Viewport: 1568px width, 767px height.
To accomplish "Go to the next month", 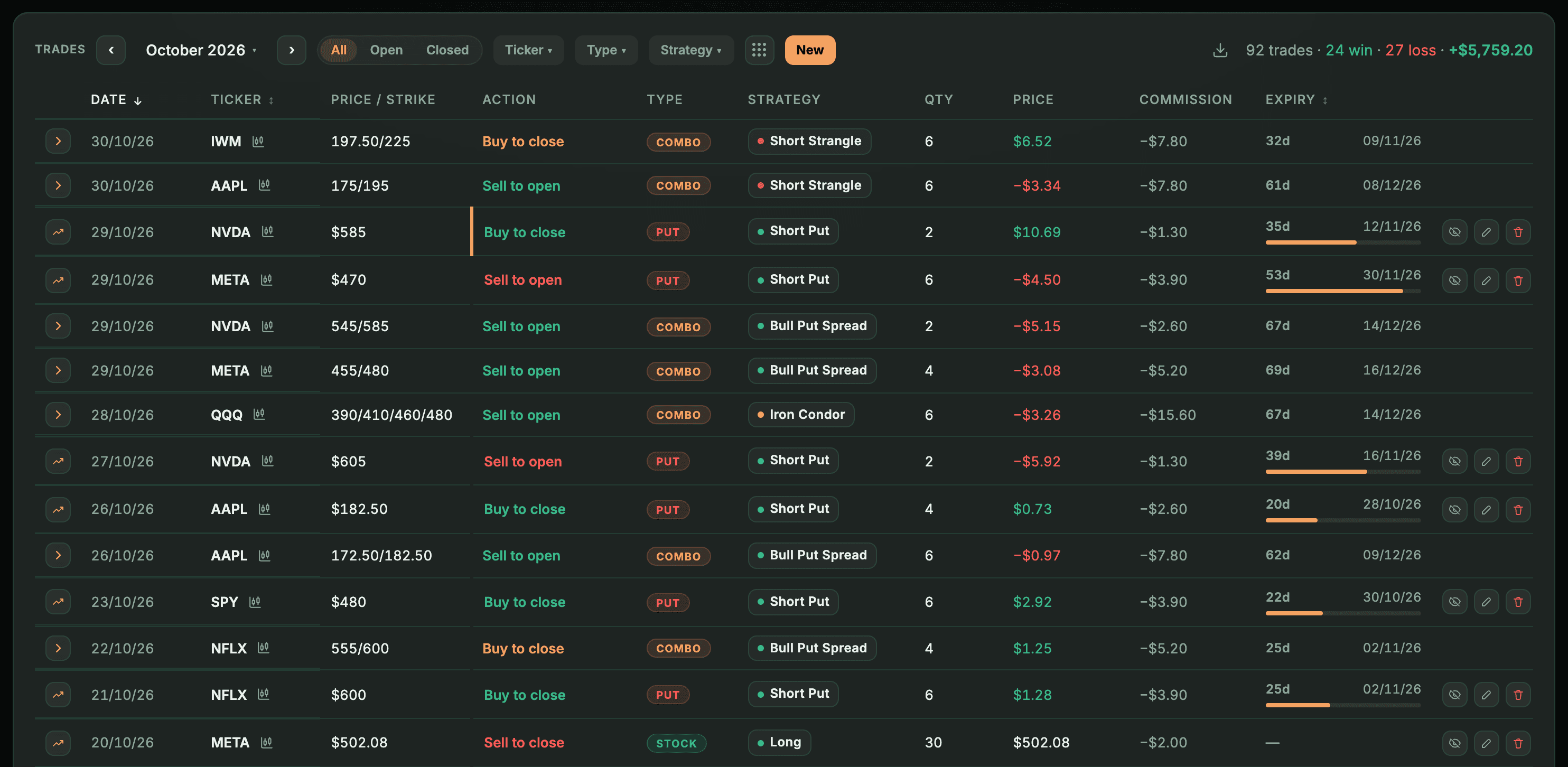I will 292,50.
